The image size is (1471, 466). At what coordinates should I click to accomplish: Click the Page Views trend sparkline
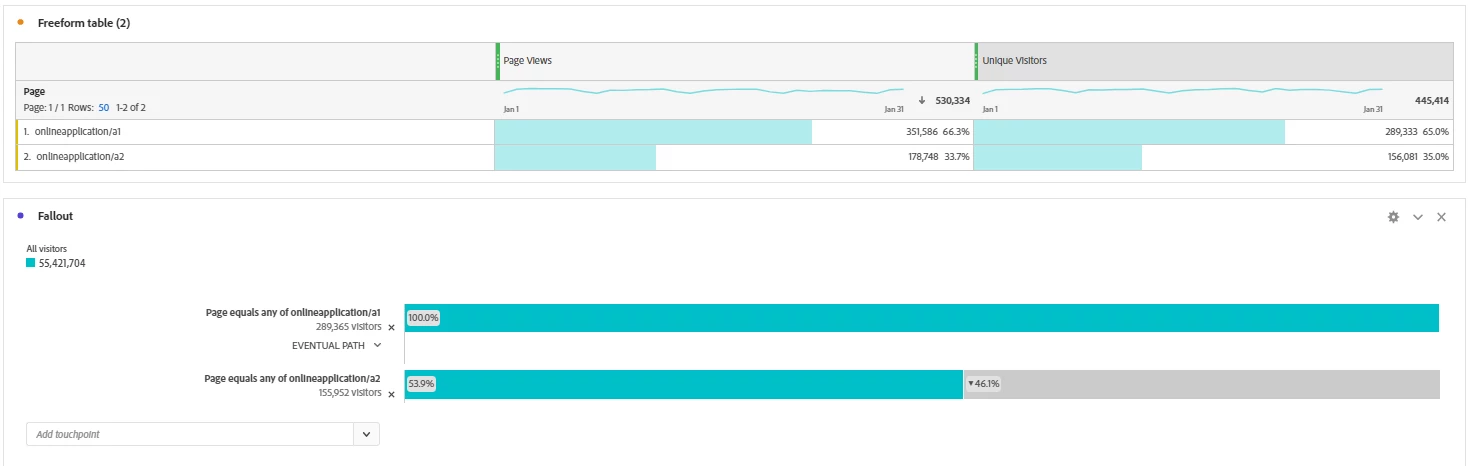point(703,91)
